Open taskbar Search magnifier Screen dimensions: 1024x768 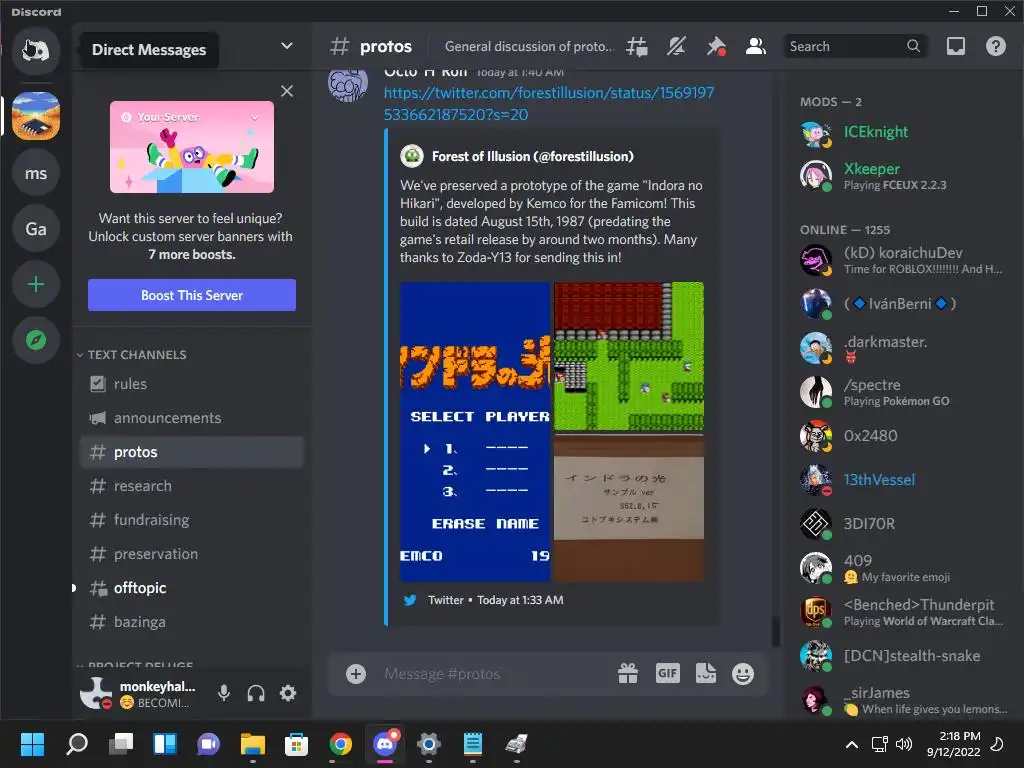(x=76, y=744)
